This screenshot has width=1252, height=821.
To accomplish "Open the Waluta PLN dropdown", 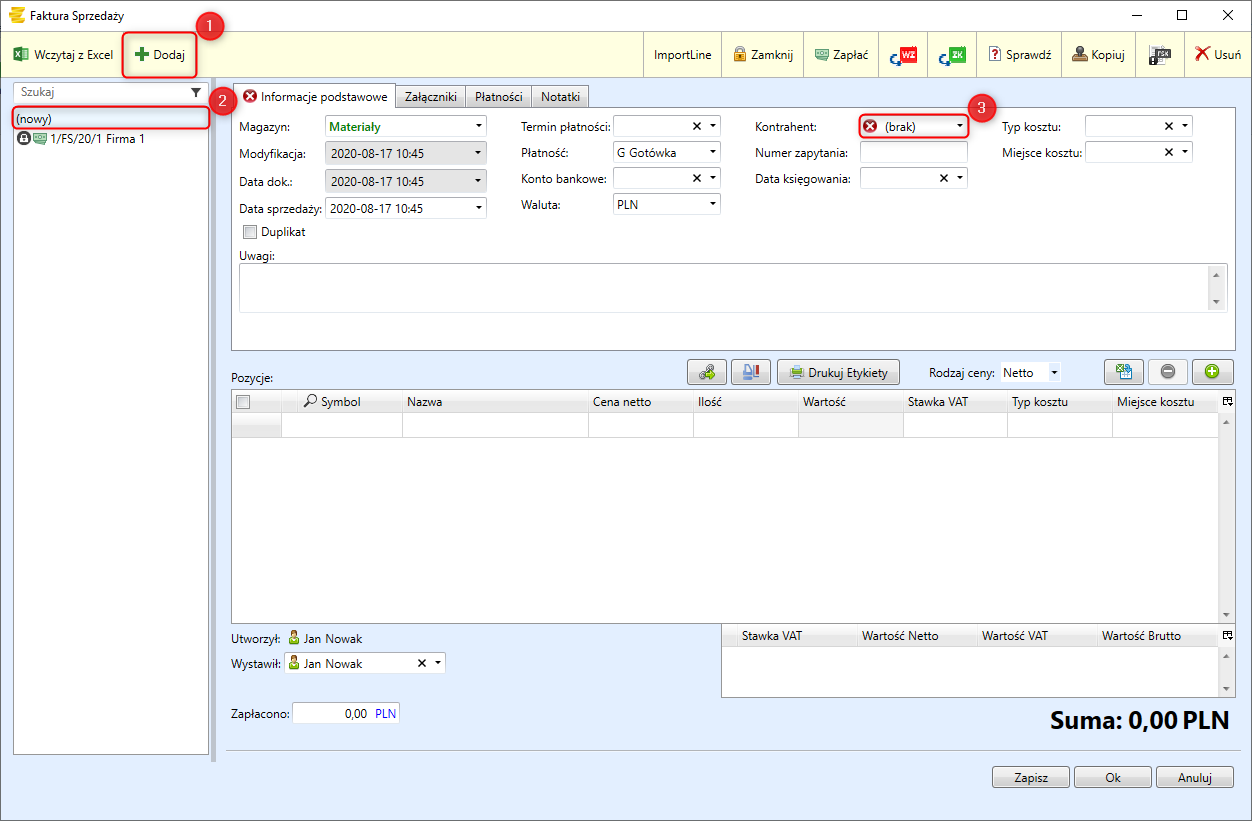I will pyautogui.click(x=712, y=204).
